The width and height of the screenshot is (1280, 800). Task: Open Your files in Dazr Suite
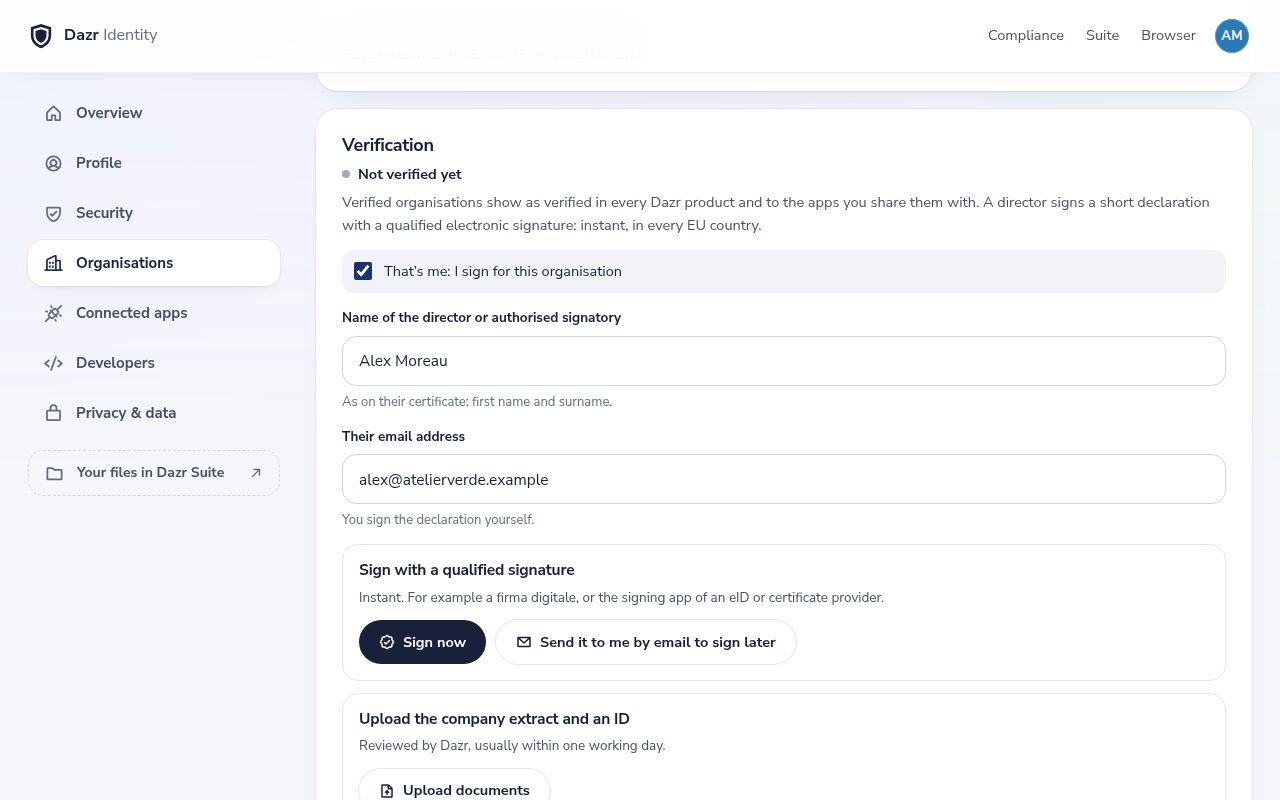click(154, 473)
